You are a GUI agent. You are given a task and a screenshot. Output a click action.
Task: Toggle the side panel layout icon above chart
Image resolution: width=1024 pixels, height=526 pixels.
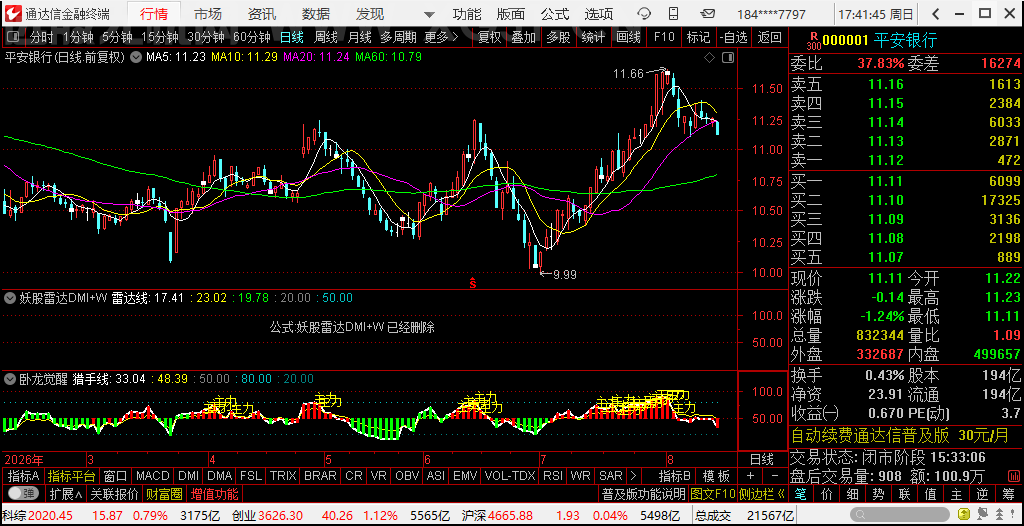(x=729, y=58)
